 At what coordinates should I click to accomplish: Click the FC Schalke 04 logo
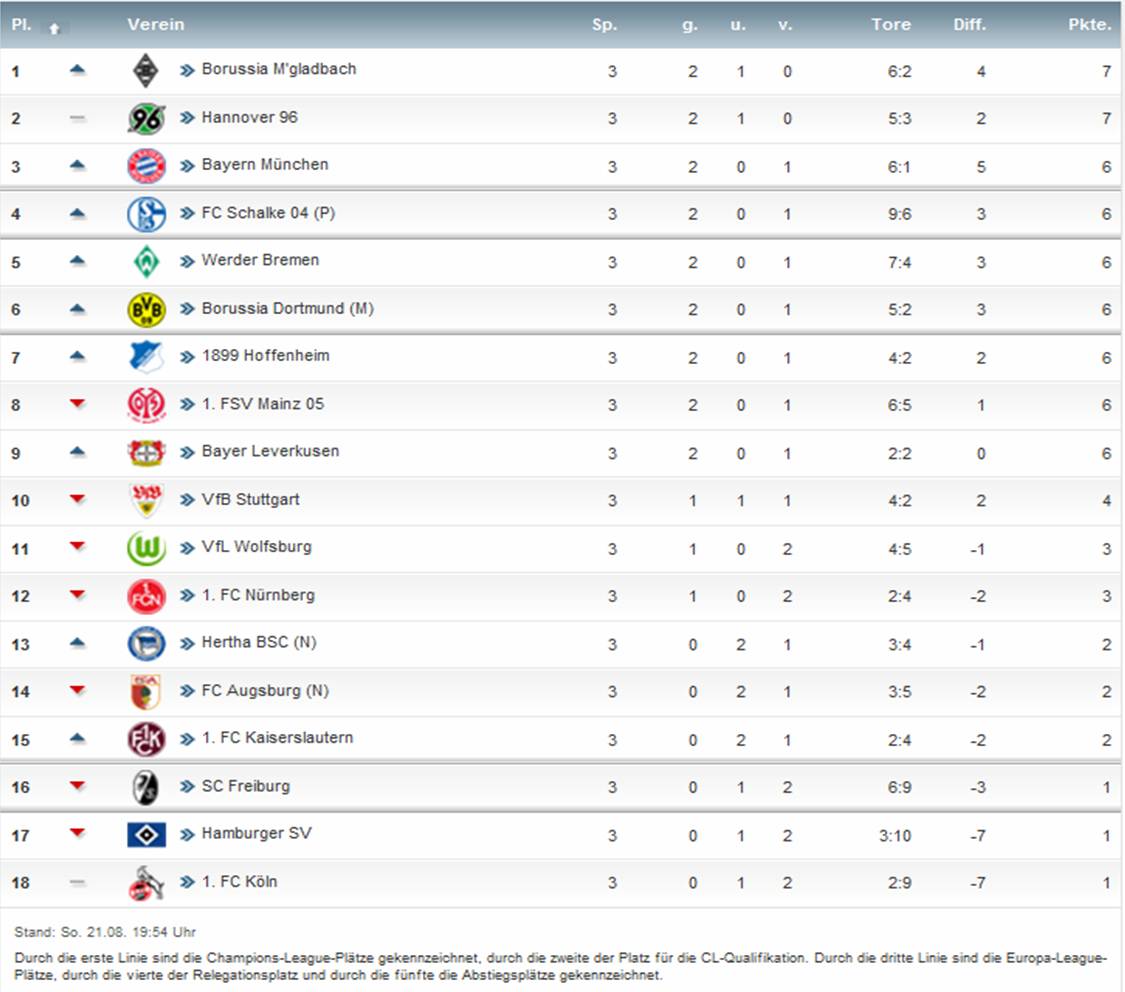pos(146,214)
